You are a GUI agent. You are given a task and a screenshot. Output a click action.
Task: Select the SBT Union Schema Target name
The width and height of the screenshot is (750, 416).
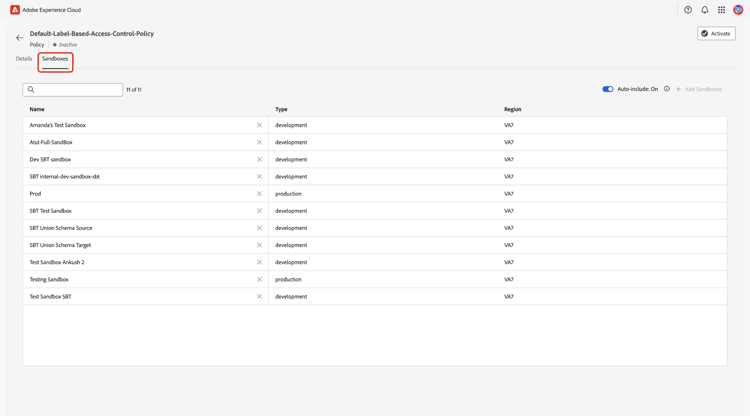point(60,245)
